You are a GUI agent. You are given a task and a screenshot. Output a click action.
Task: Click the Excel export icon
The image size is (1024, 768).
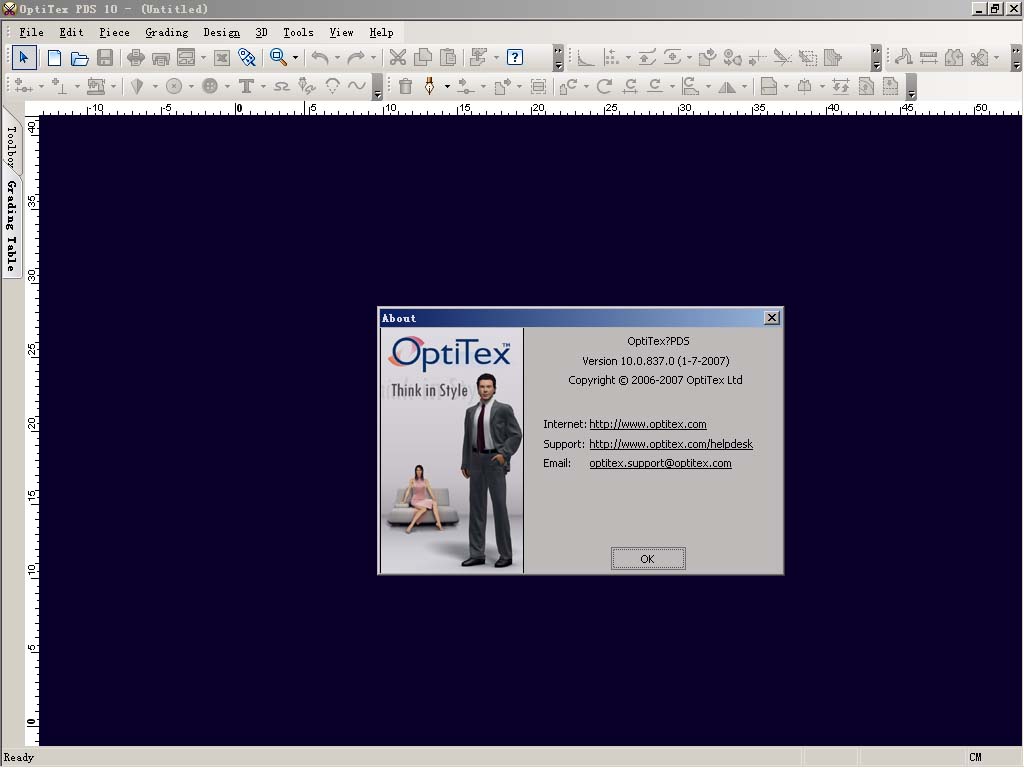coord(222,58)
